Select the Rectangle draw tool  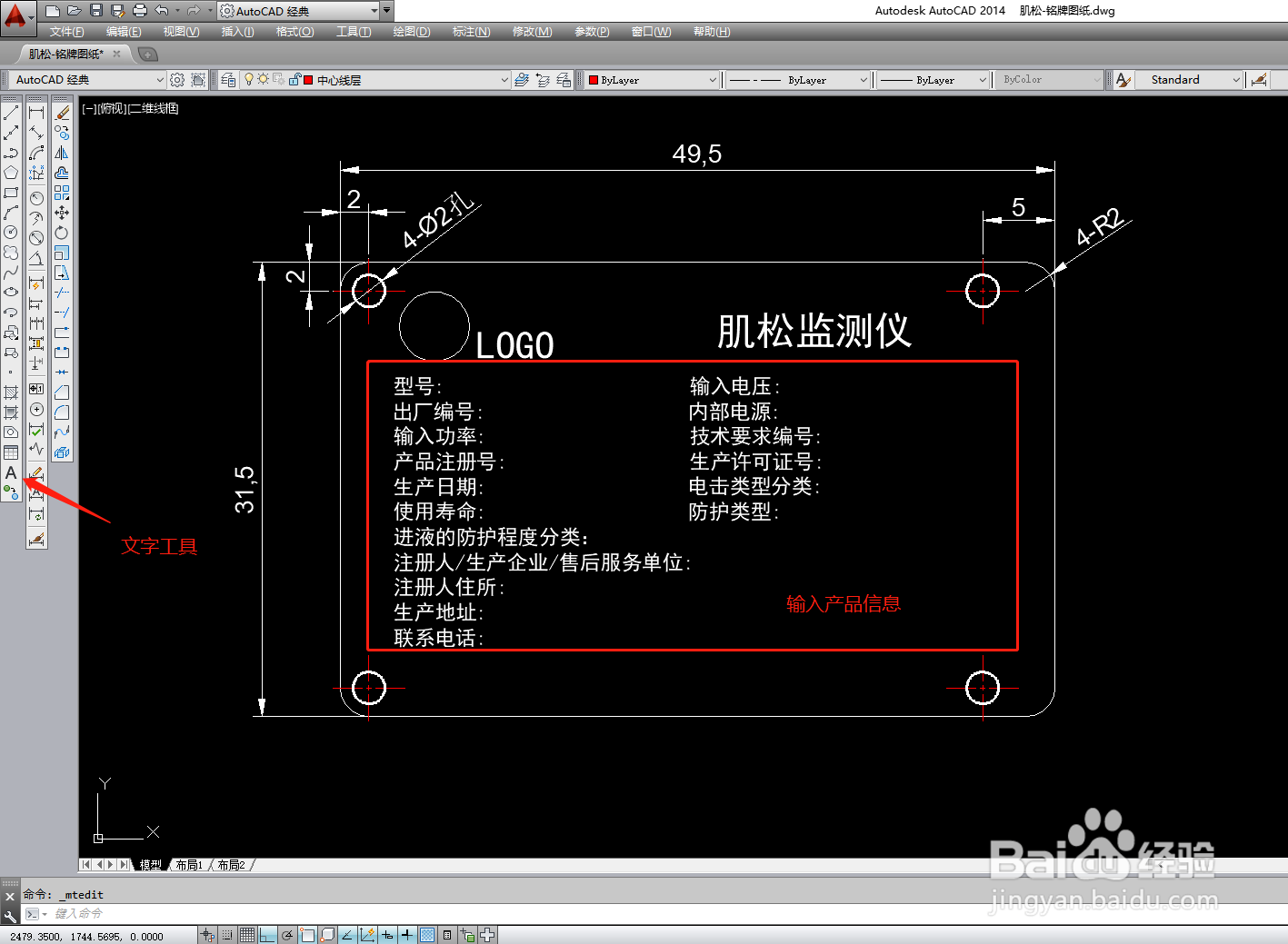11,193
